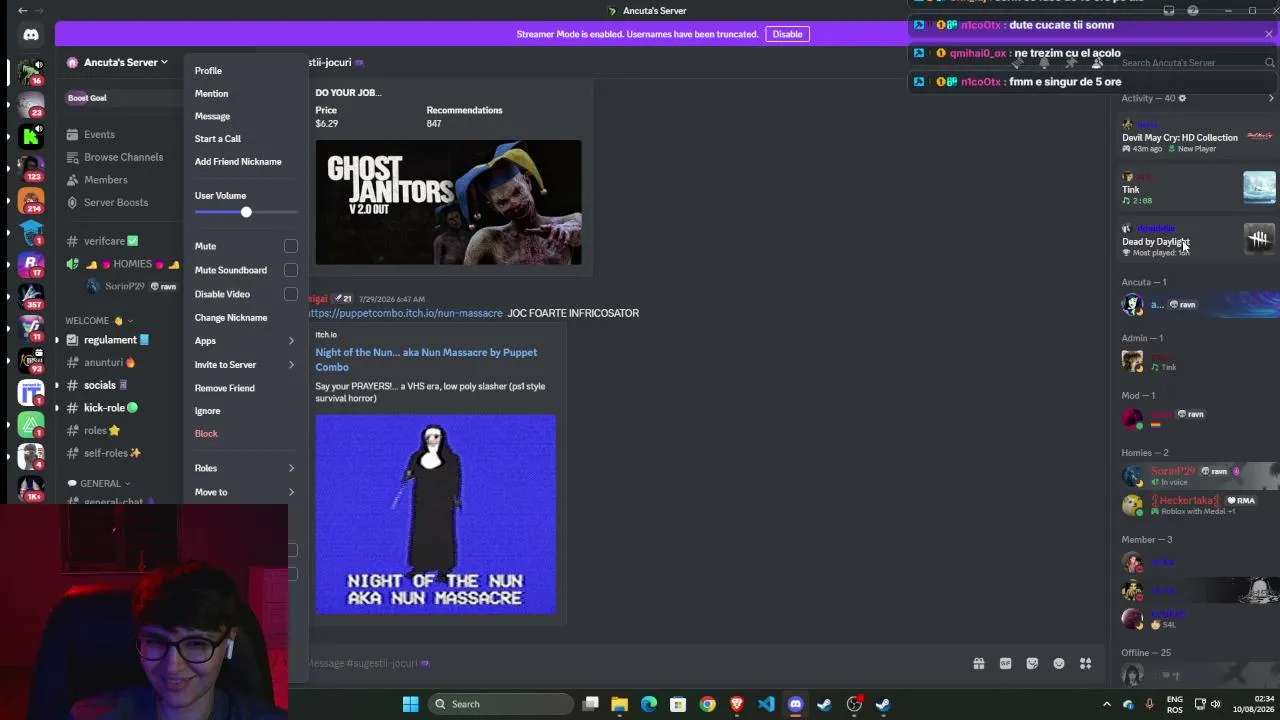Open the Dead by Daylight activity card
Screen dimensions: 1280x720
coord(1198,240)
